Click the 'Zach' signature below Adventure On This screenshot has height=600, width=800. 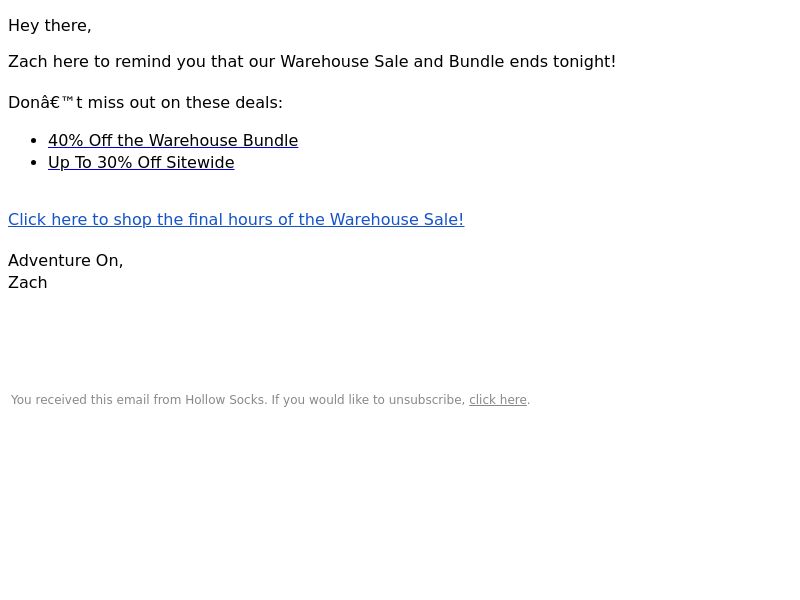tap(28, 283)
